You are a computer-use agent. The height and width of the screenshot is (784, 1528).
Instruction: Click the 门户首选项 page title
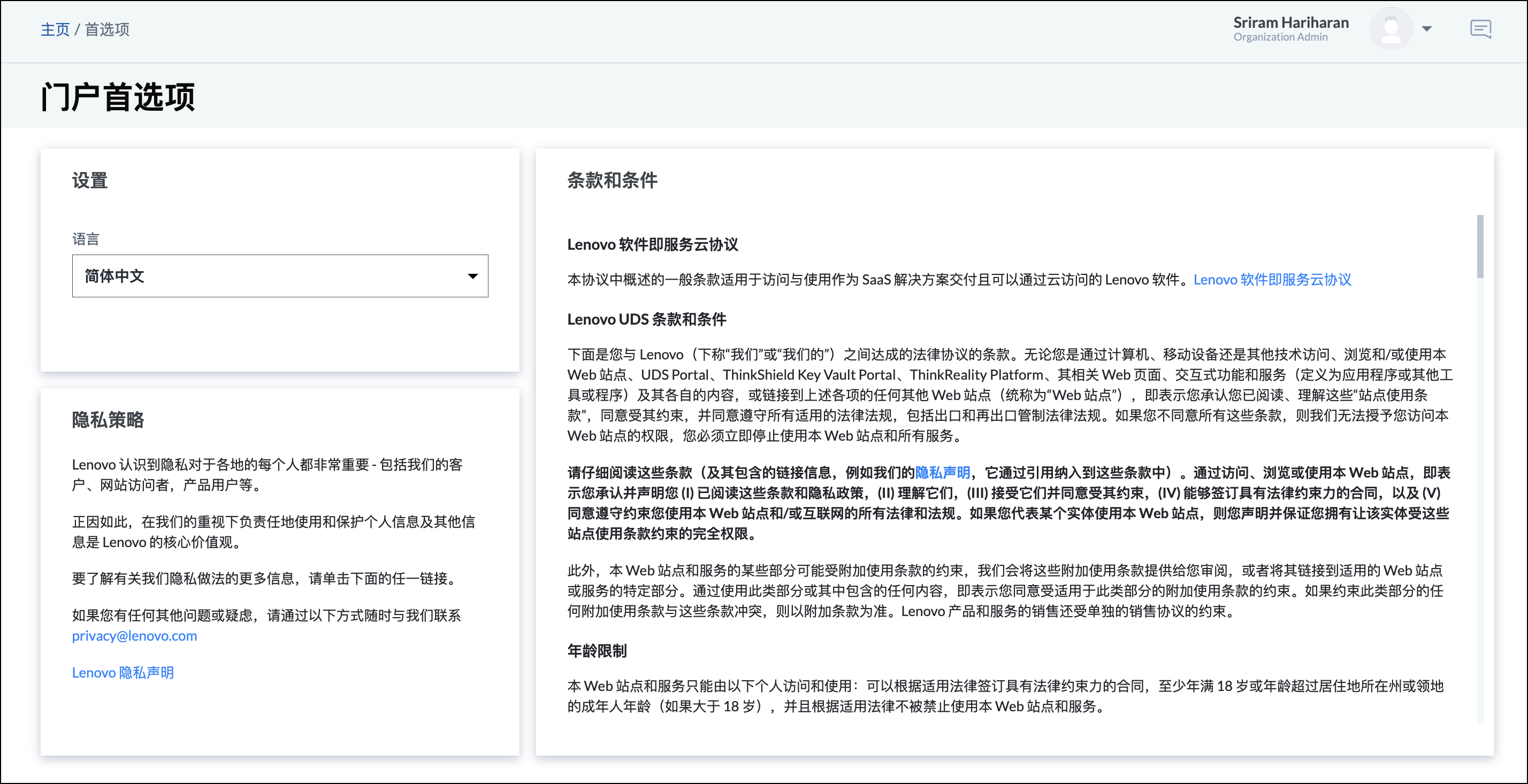[118, 97]
